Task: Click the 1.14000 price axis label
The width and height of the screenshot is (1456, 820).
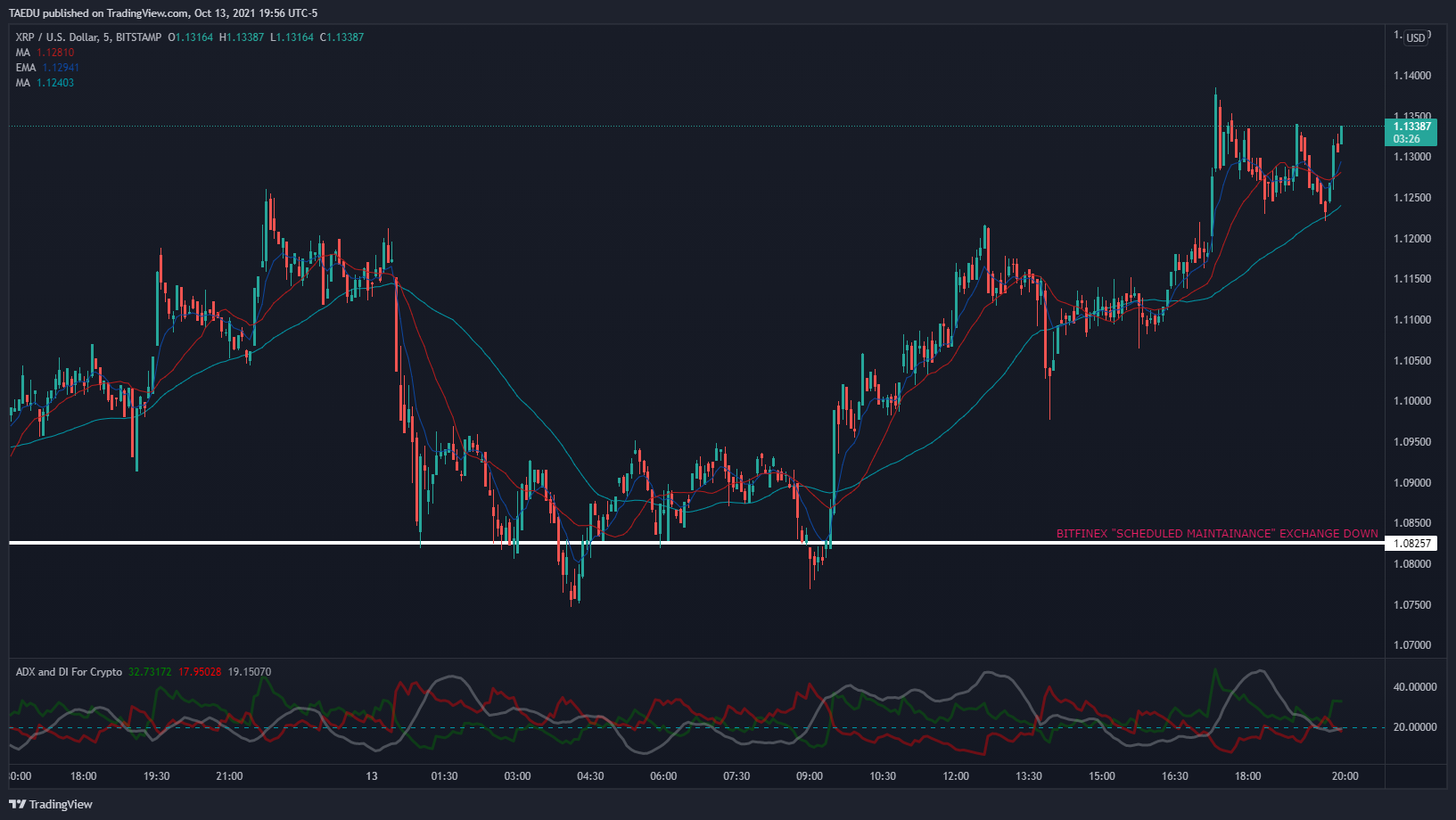Action: [x=1412, y=76]
